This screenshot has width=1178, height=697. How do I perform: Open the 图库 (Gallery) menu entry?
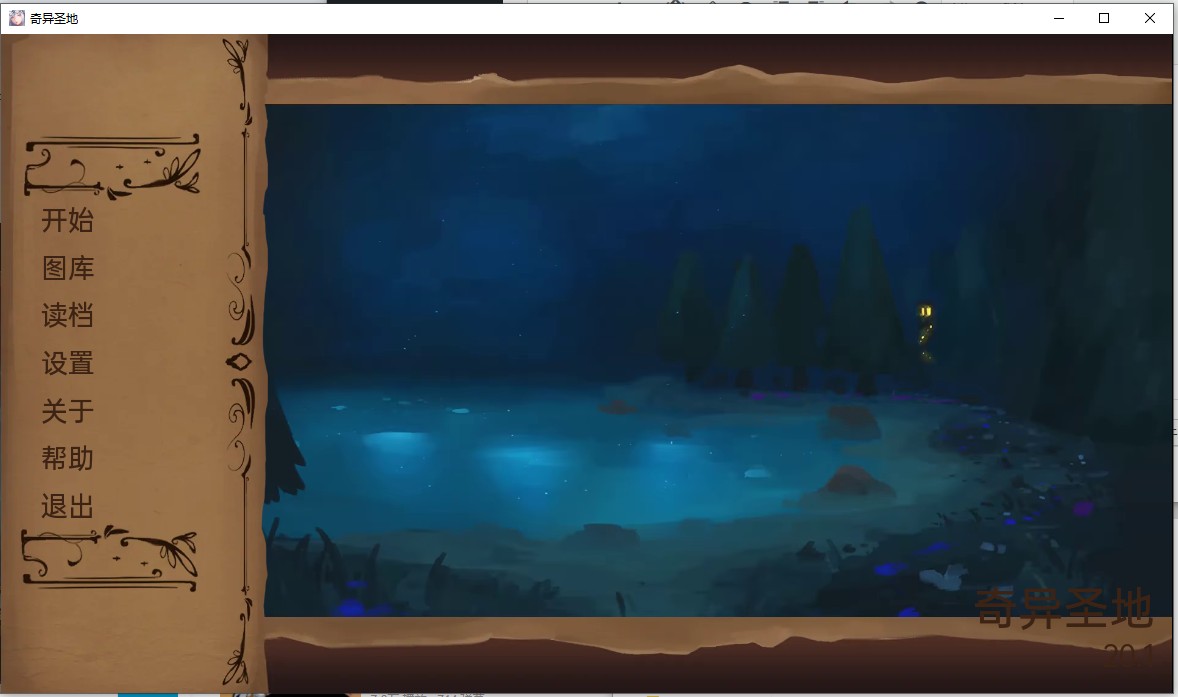pyautogui.click(x=68, y=268)
